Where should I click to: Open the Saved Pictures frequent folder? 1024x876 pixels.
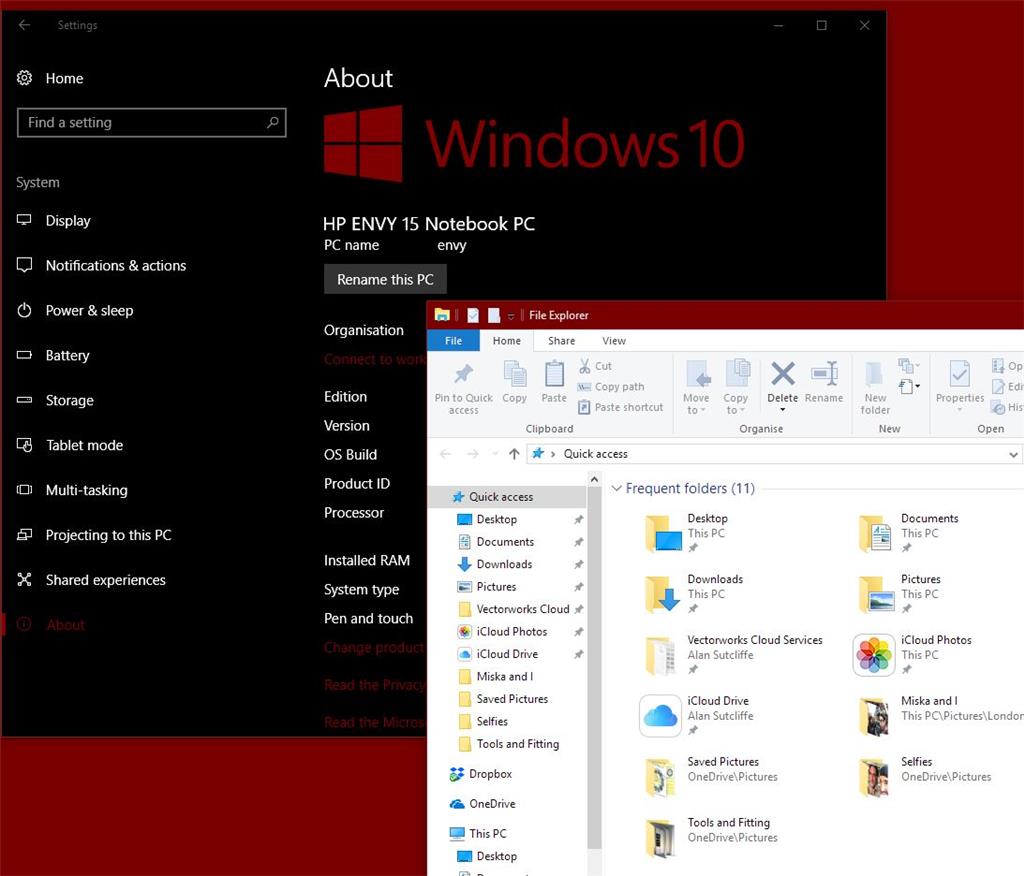coord(711,777)
